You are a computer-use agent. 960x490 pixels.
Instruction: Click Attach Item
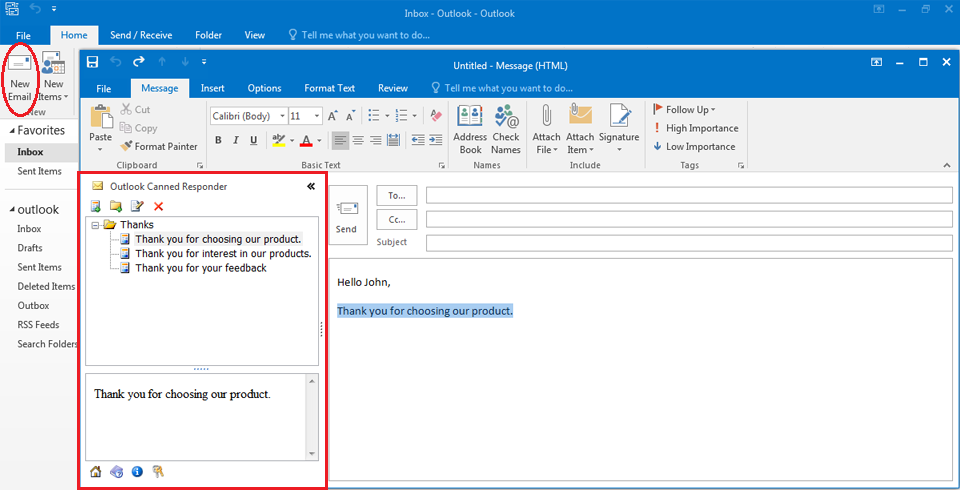click(580, 129)
